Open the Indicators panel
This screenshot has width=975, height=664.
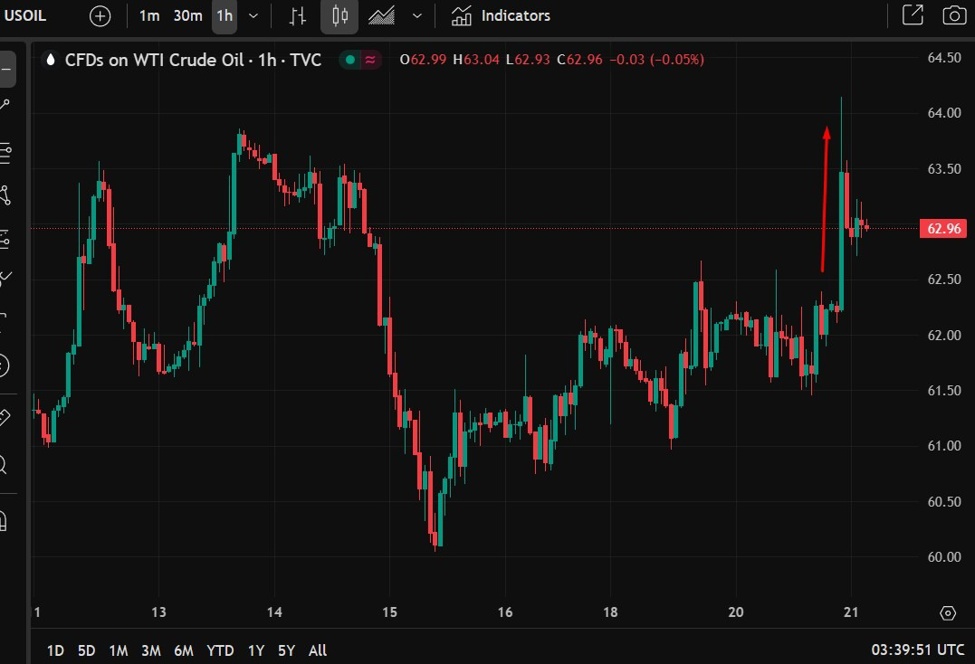[x=501, y=16]
